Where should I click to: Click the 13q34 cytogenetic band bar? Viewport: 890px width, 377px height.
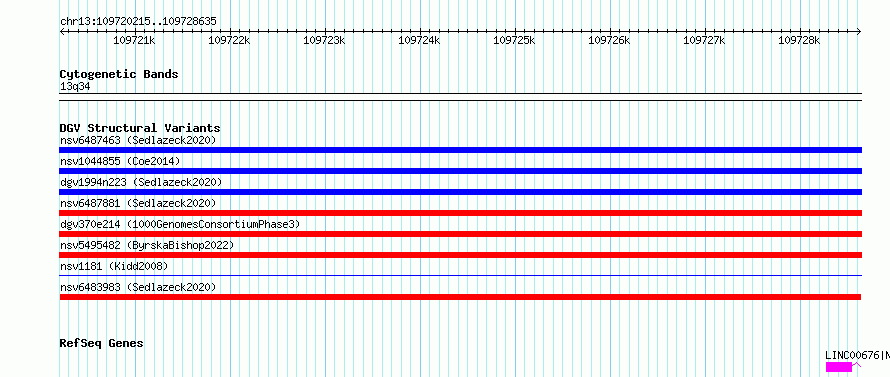tap(460, 97)
